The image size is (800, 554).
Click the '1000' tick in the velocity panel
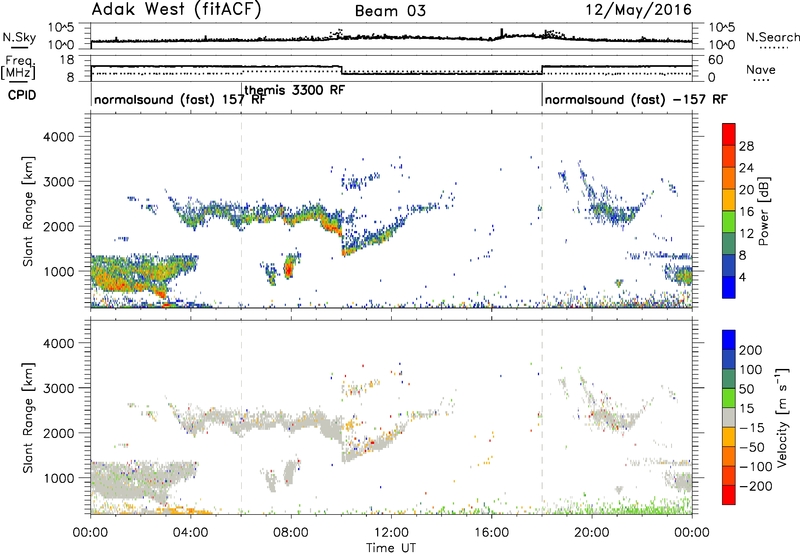[x=58, y=478]
